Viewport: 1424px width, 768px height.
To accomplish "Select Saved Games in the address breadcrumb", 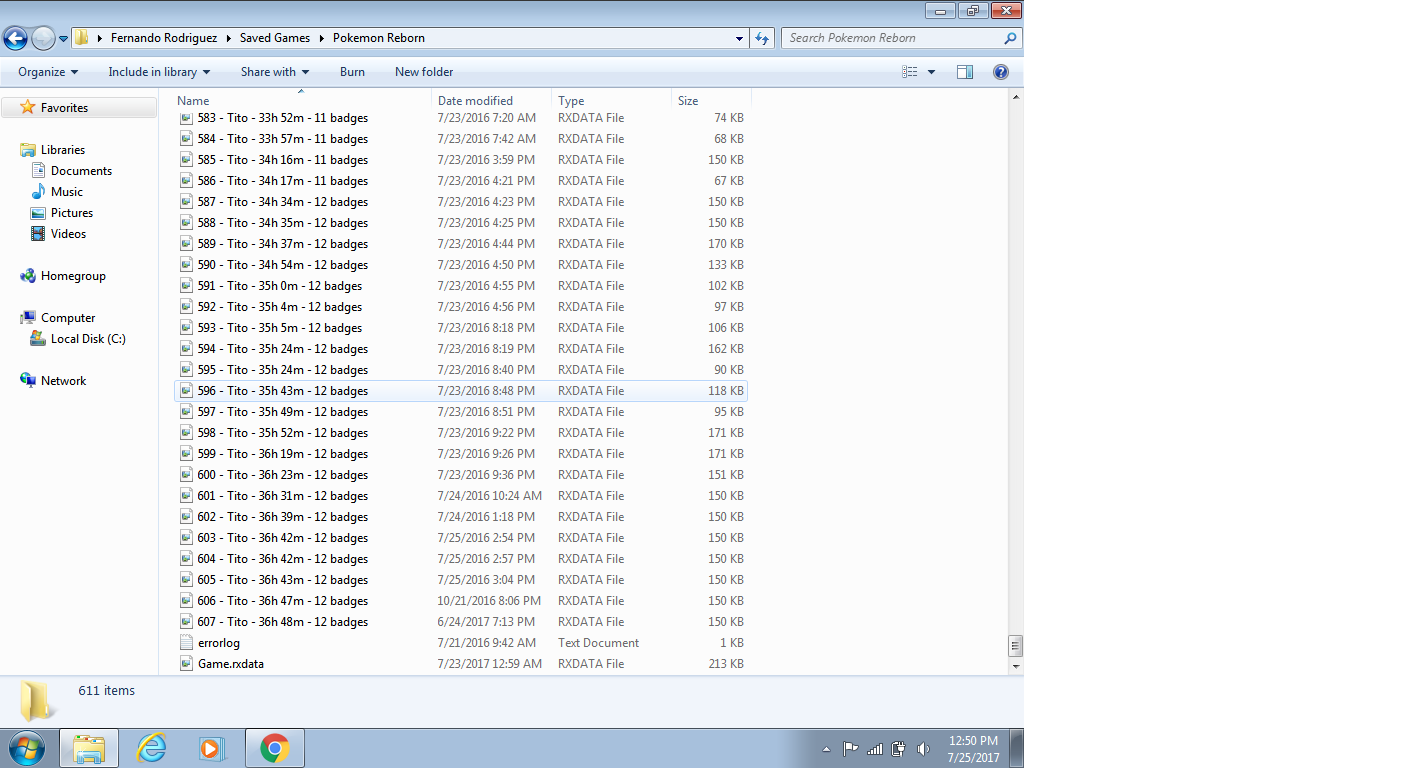I will pos(273,38).
